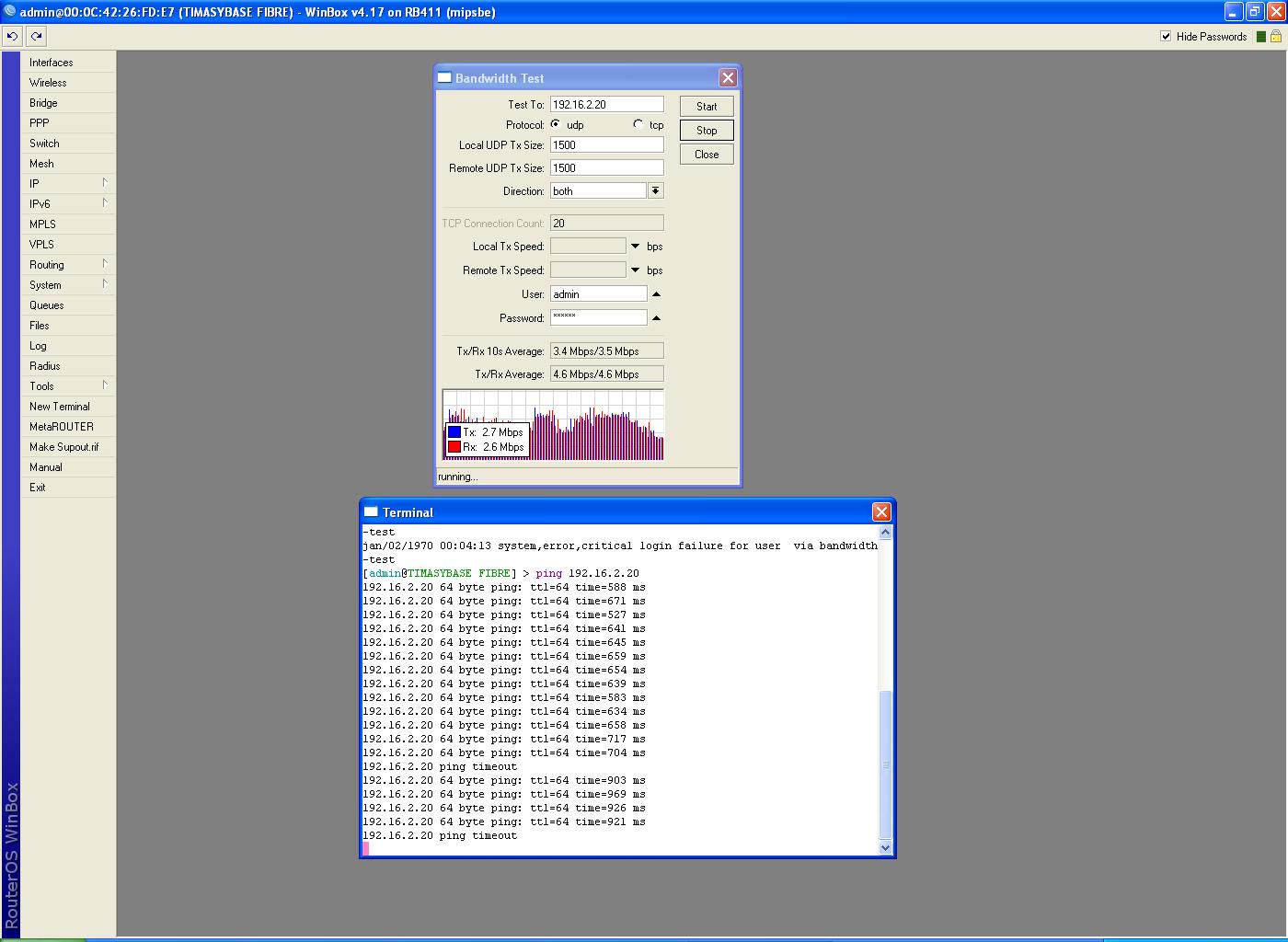Select Interfaces in the sidebar
Screen dimensions: 1288x942
[x=51, y=62]
